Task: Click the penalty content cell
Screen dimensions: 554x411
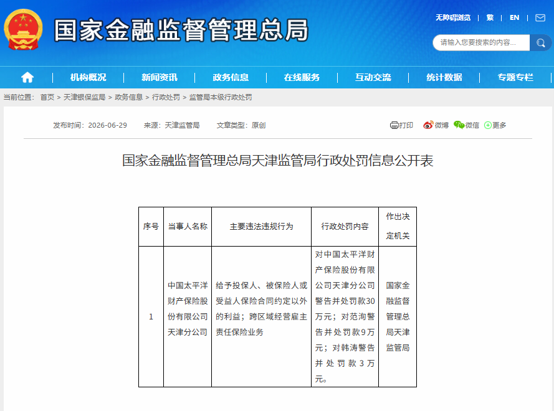Action: (345, 317)
